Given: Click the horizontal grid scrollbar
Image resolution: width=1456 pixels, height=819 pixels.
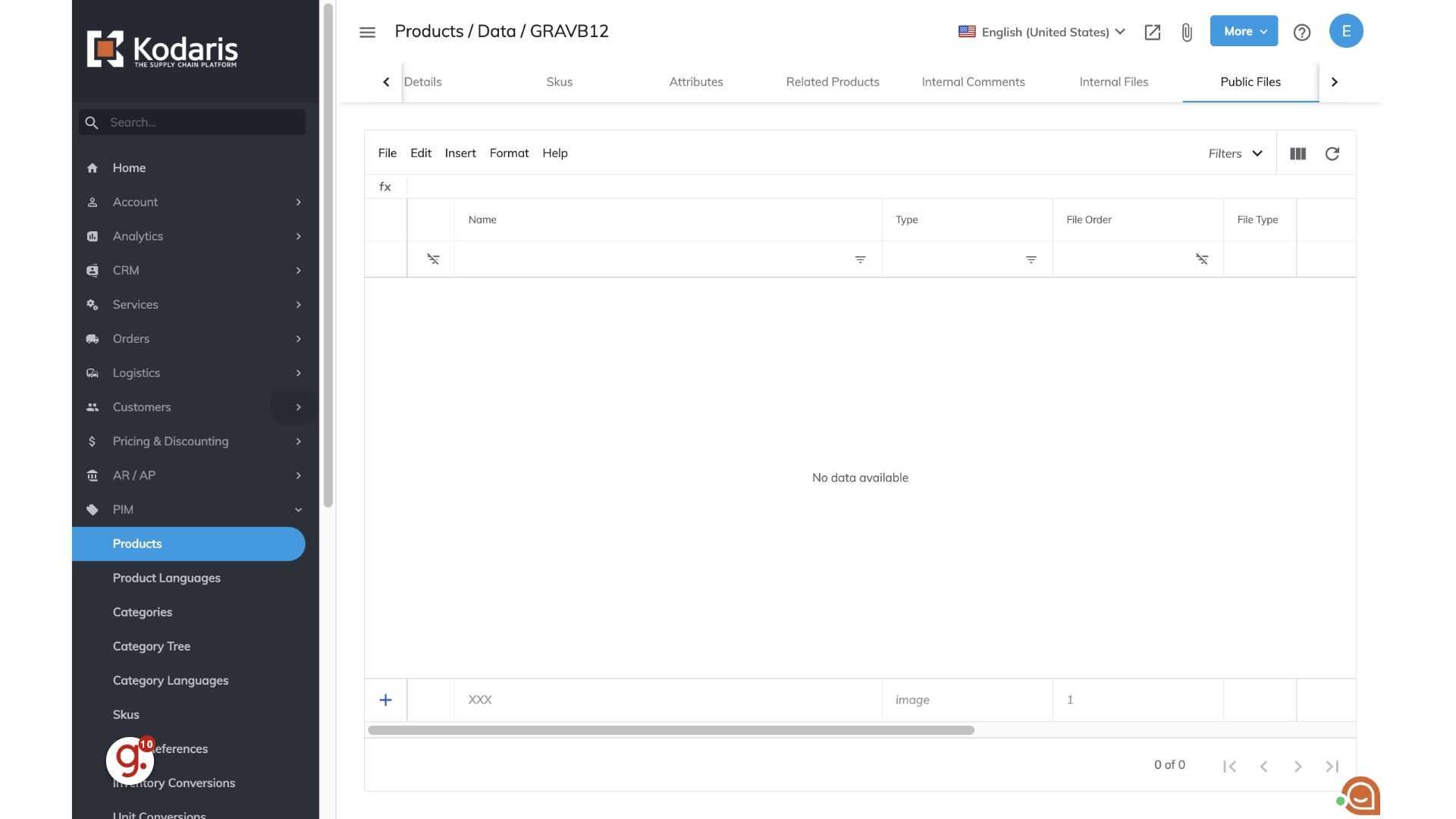Looking at the screenshot, I should click(x=670, y=730).
